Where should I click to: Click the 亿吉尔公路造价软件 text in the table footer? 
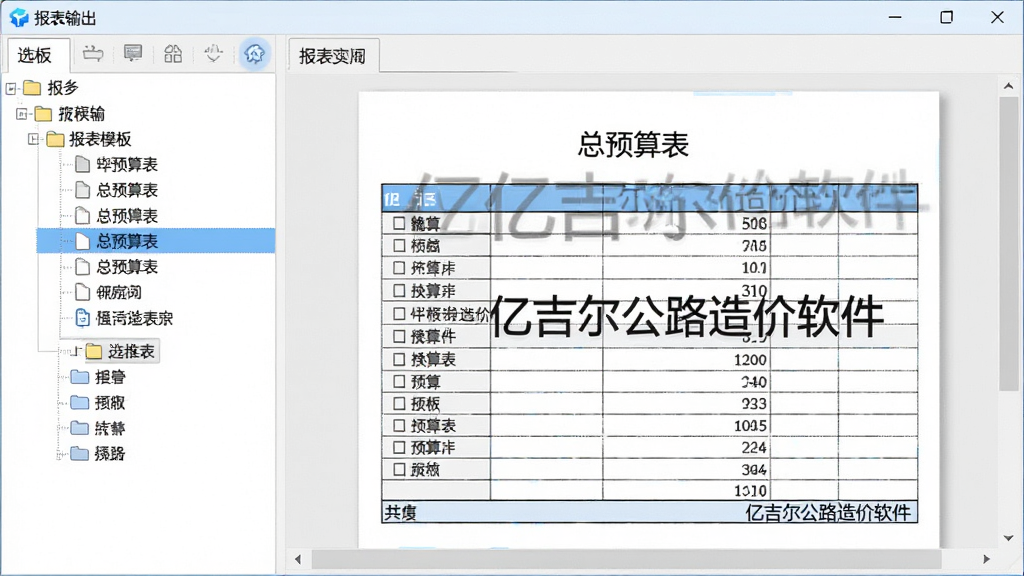tap(828, 513)
